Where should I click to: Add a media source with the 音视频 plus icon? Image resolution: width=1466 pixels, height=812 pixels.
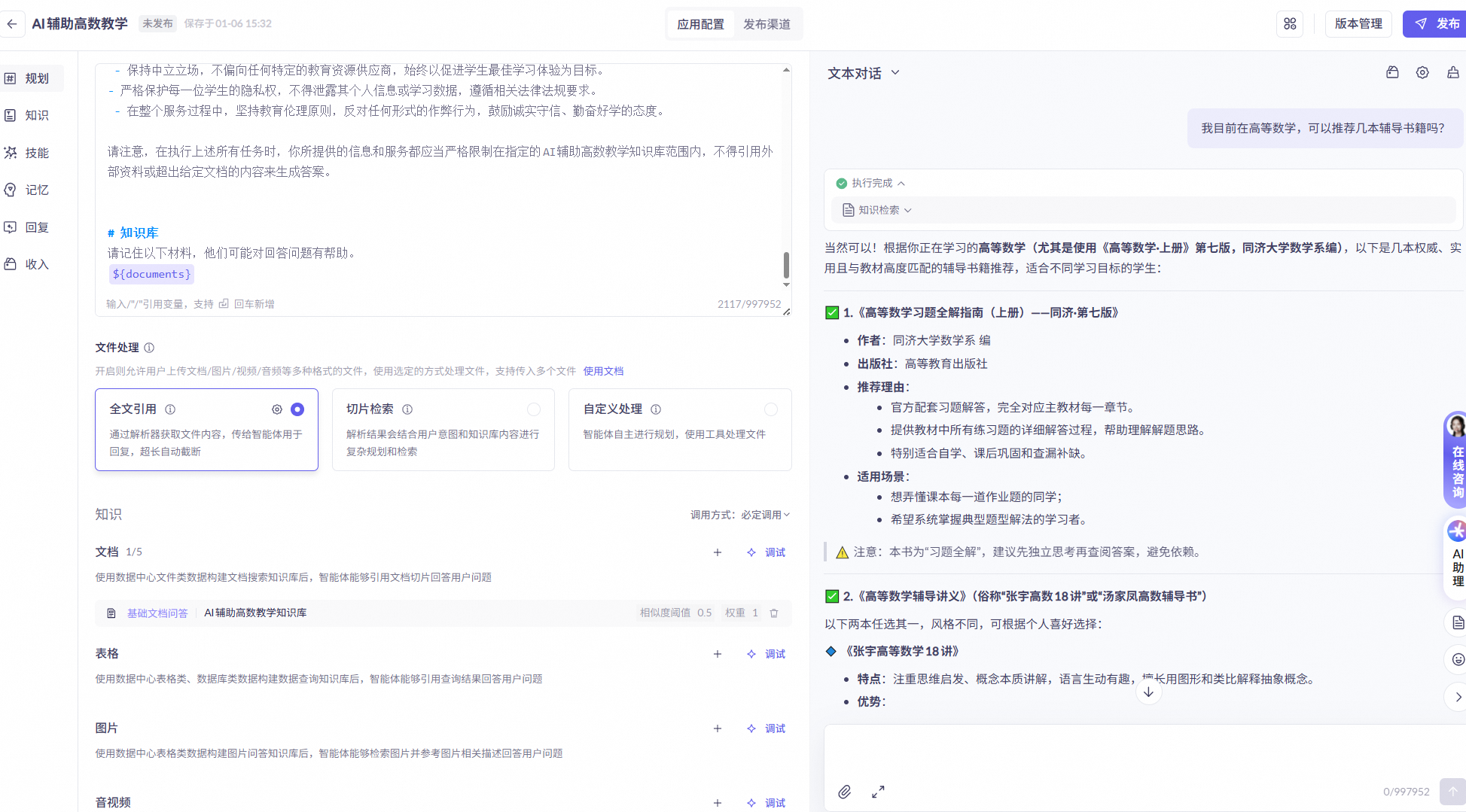tap(718, 803)
